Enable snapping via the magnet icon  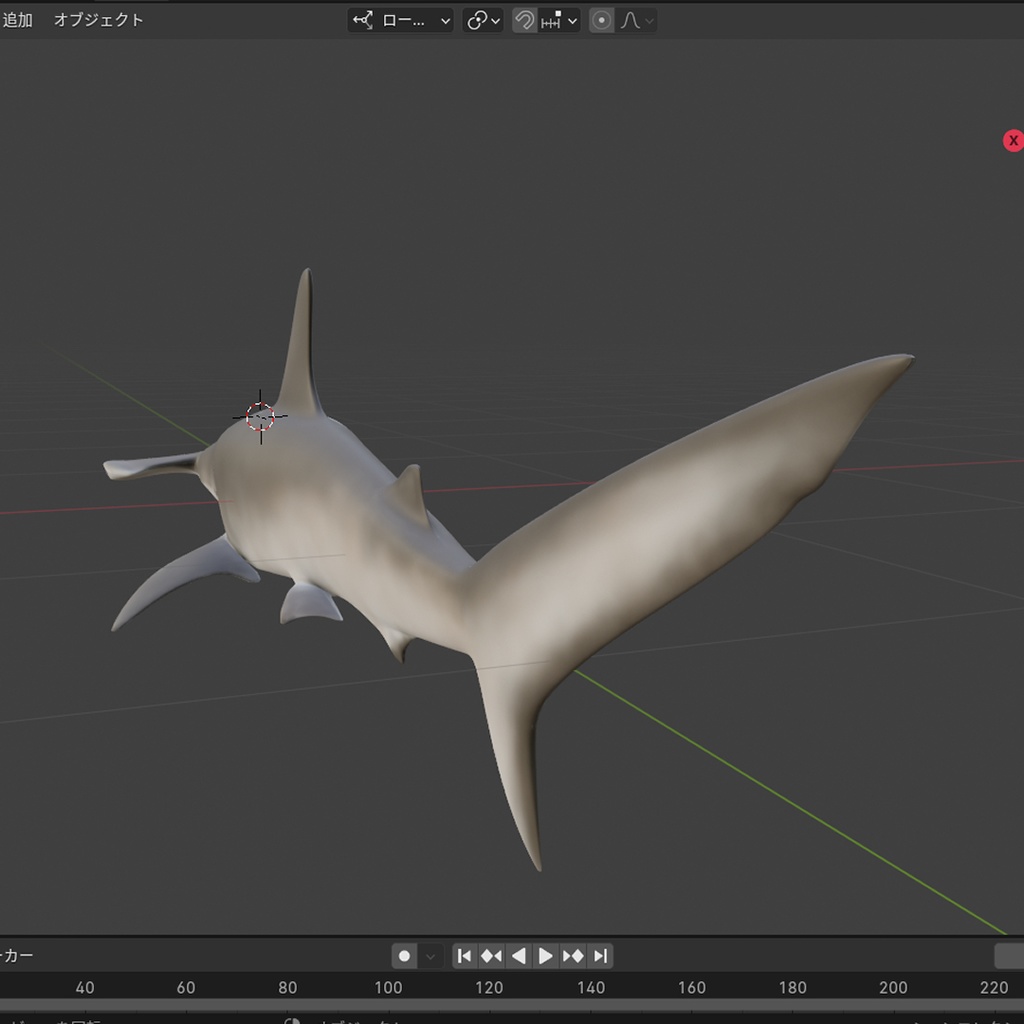(524, 20)
